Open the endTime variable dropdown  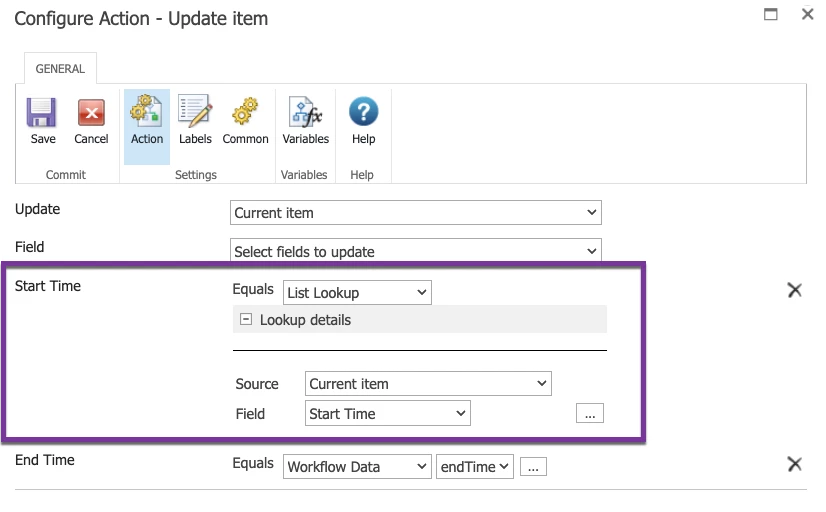coord(475,467)
